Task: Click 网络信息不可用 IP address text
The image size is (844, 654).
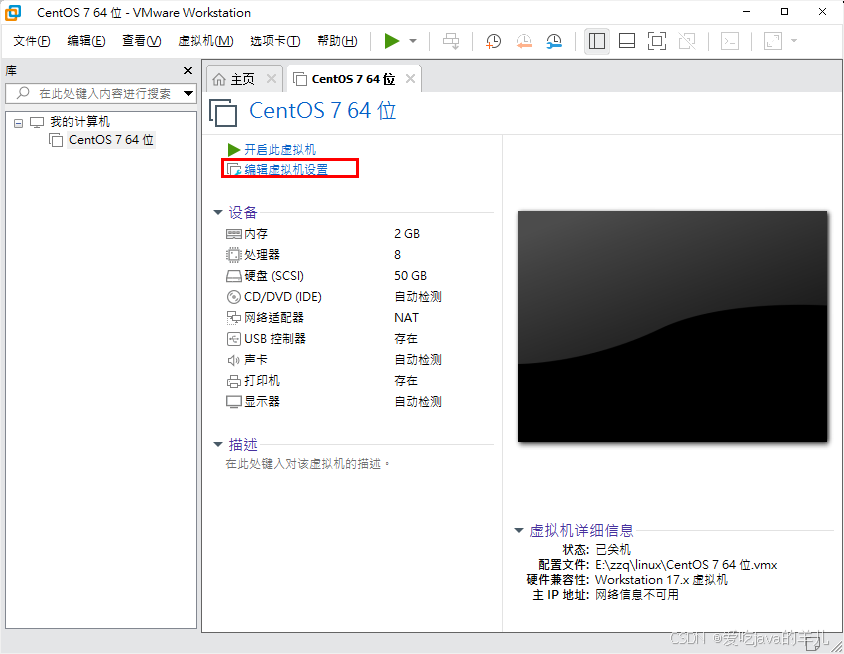Action: [x=637, y=595]
